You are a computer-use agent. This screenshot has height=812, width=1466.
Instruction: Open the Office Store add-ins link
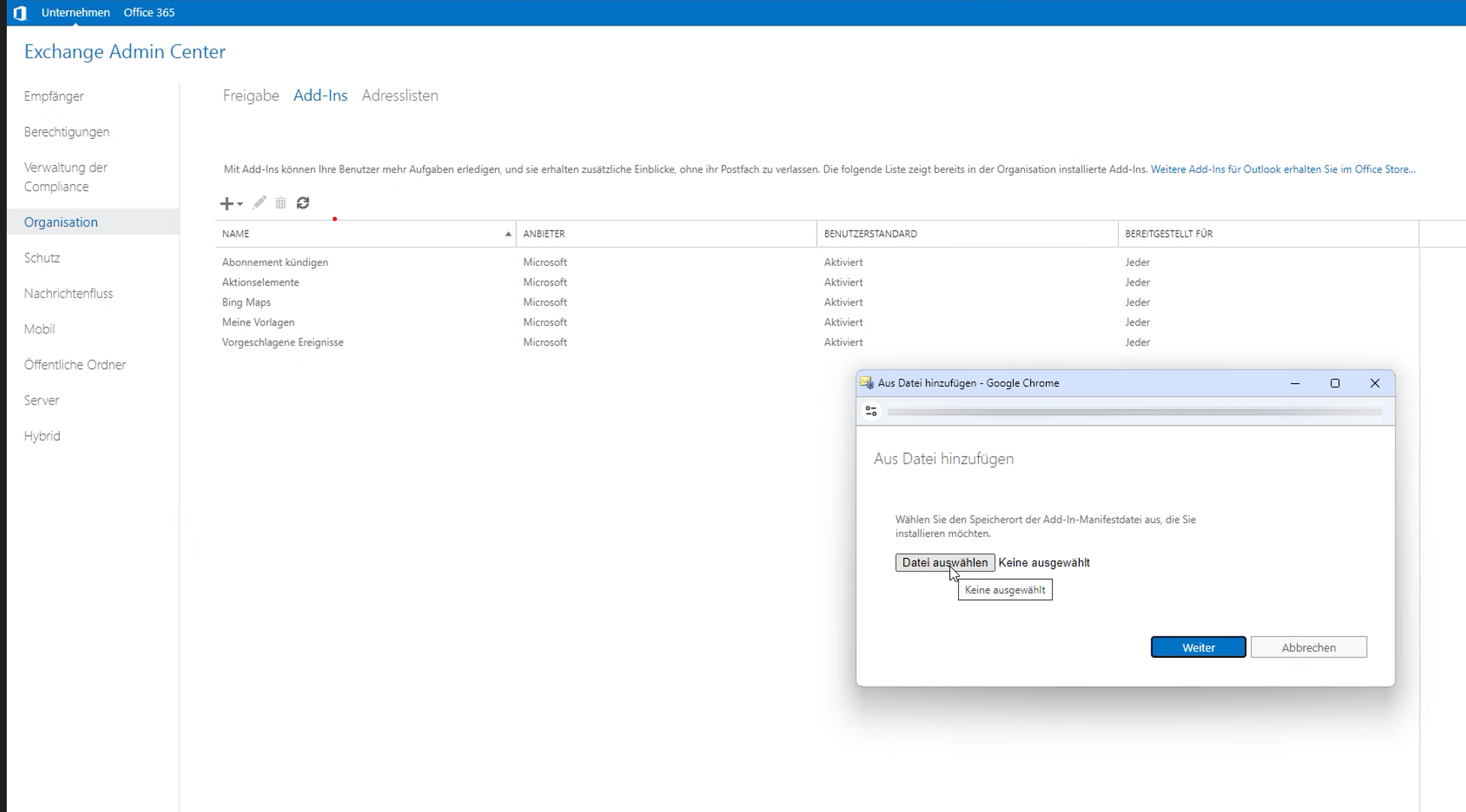(x=1283, y=170)
